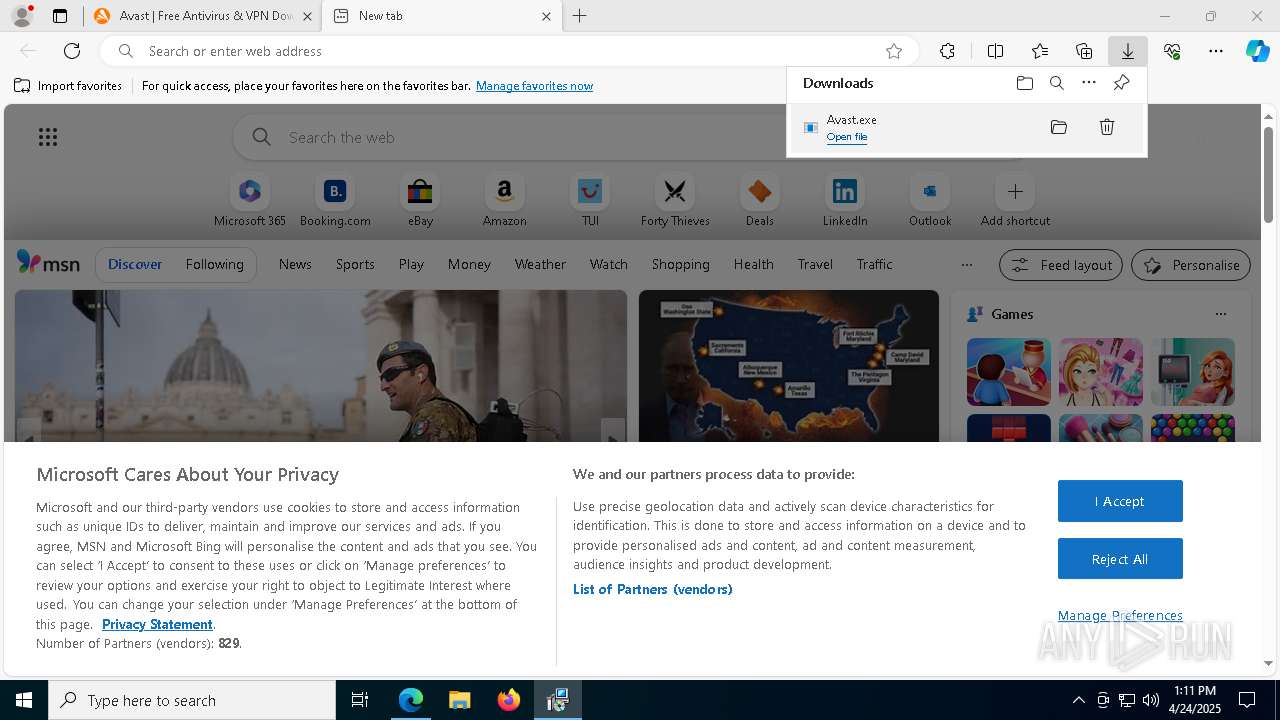Close the New tab tab
This screenshot has width=1280, height=720.
point(546,16)
